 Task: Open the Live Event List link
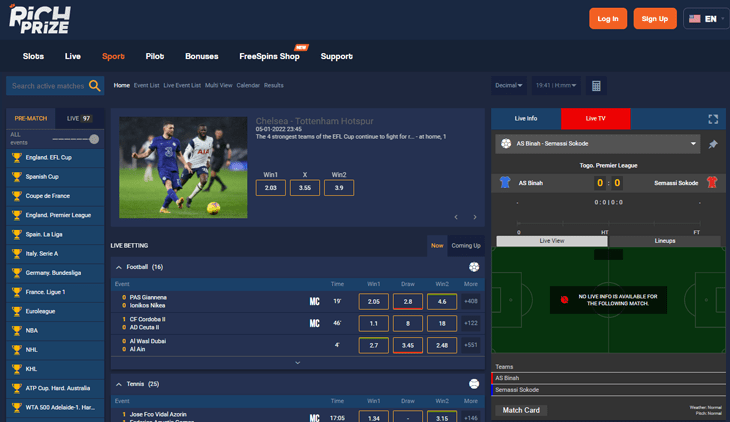[x=182, y=85]
